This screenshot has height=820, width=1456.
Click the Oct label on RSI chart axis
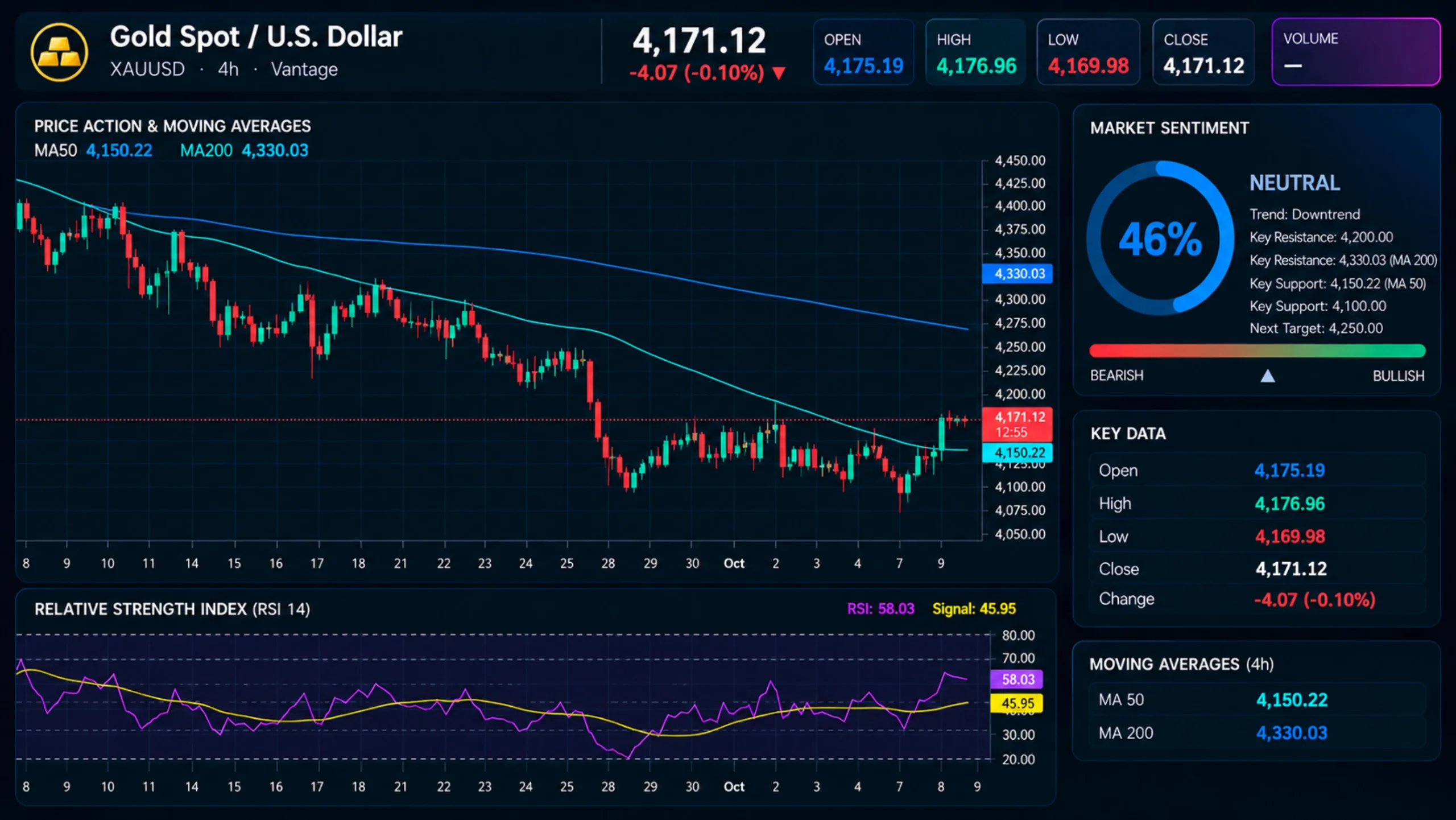(x=734, y=787)
